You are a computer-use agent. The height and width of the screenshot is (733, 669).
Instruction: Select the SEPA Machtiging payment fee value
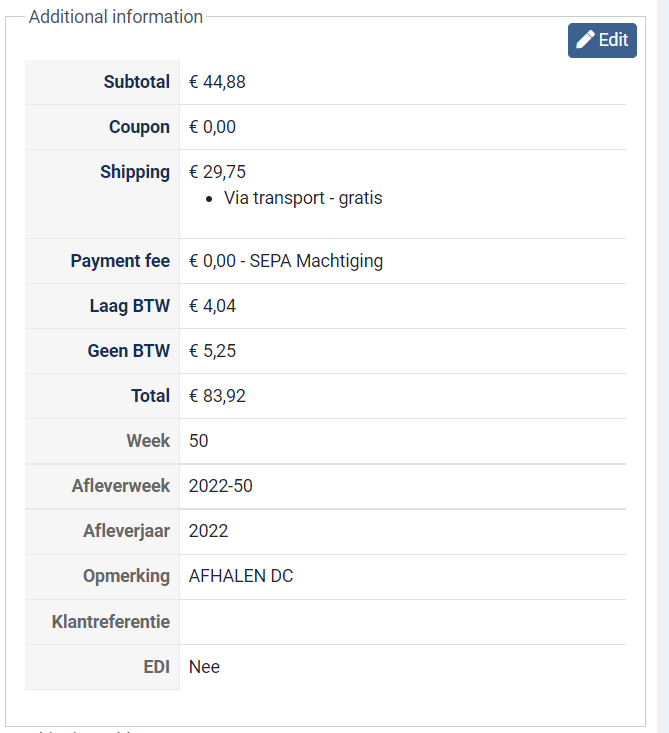point(286,261)
